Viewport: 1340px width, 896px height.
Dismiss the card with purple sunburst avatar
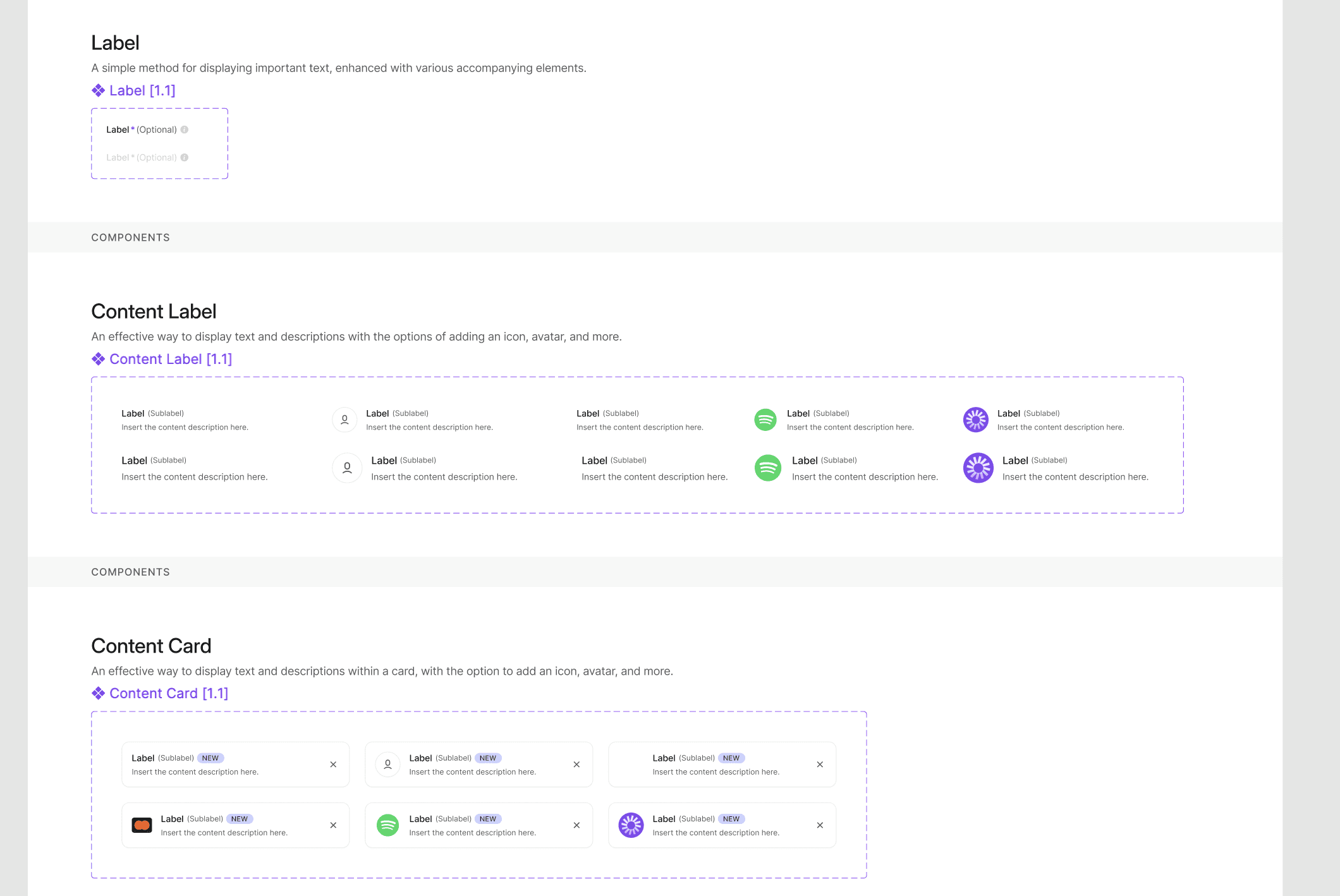820,825
